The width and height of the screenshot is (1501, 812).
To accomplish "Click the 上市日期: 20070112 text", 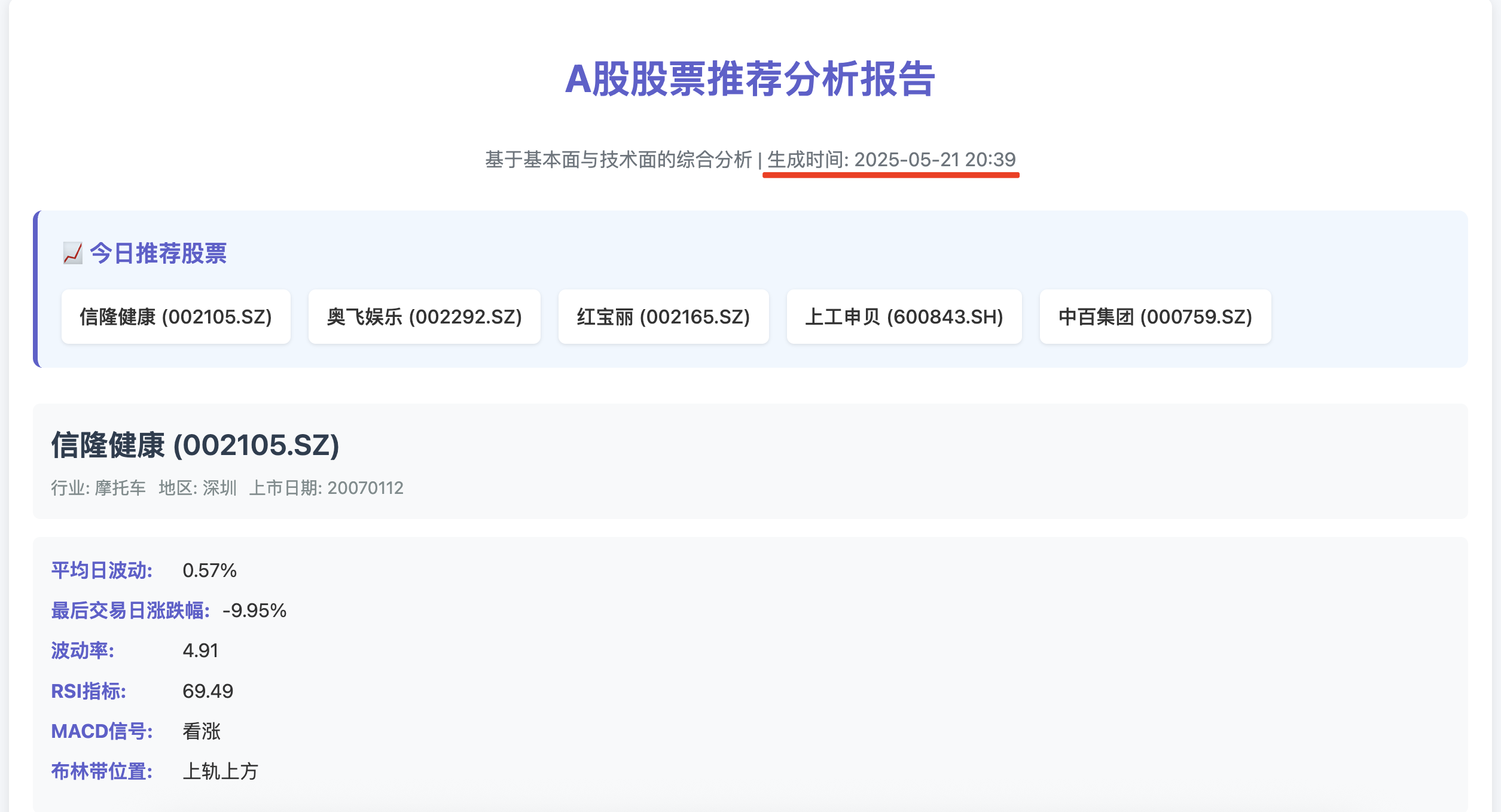I will tap(327, 488).
